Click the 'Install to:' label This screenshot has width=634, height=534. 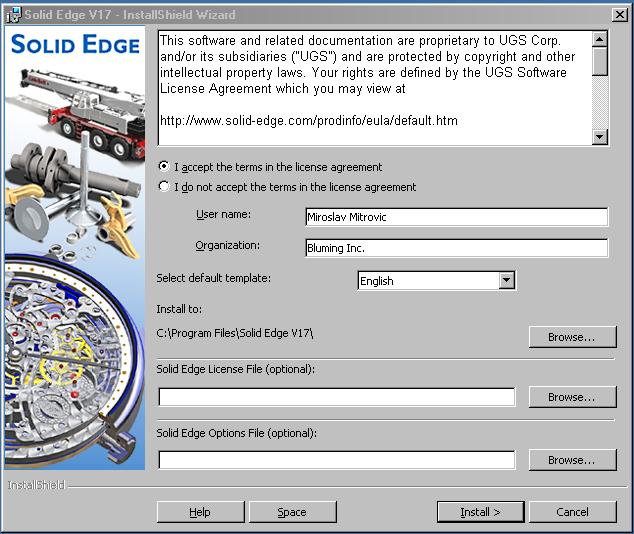[179, 309]
